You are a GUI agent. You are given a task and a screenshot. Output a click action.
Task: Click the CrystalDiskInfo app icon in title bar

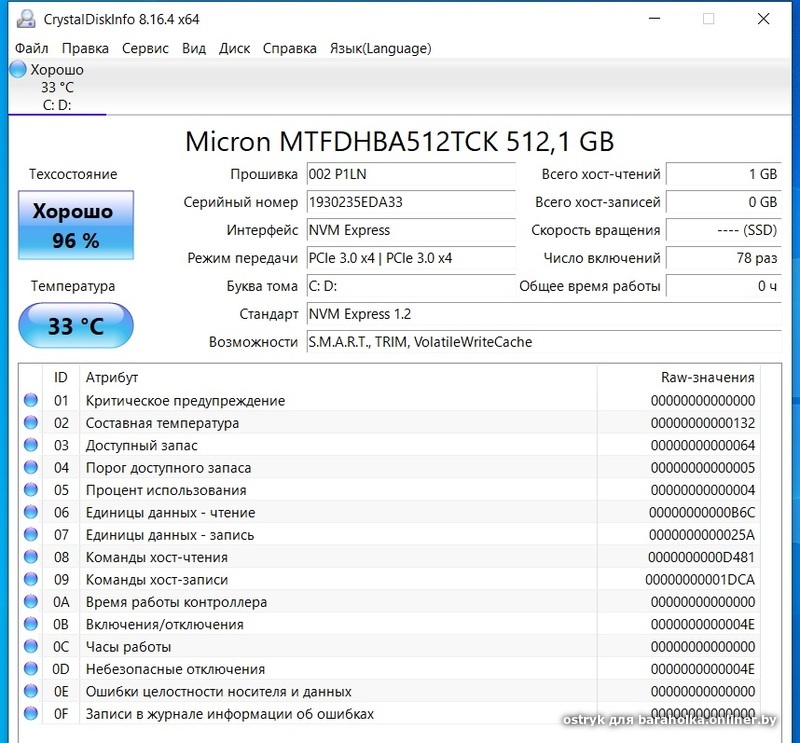click(26, 19)
